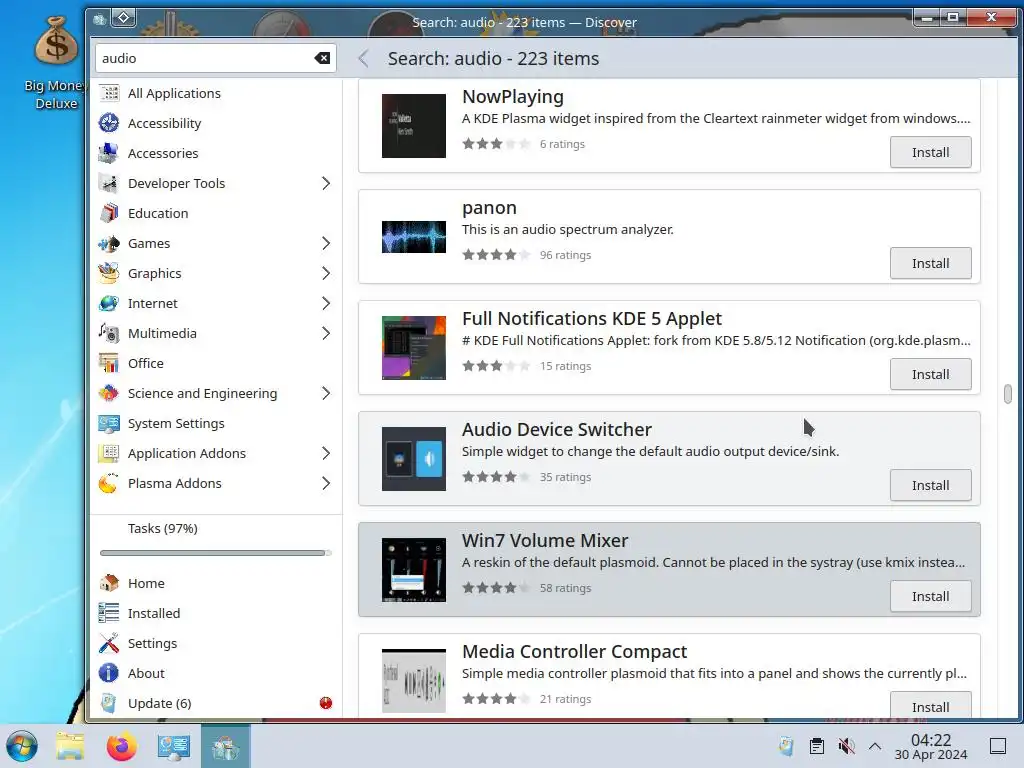The height and width of the screenshot is (768, 1024).
Task: Clear the audio search text
Action: coord(322,58)
